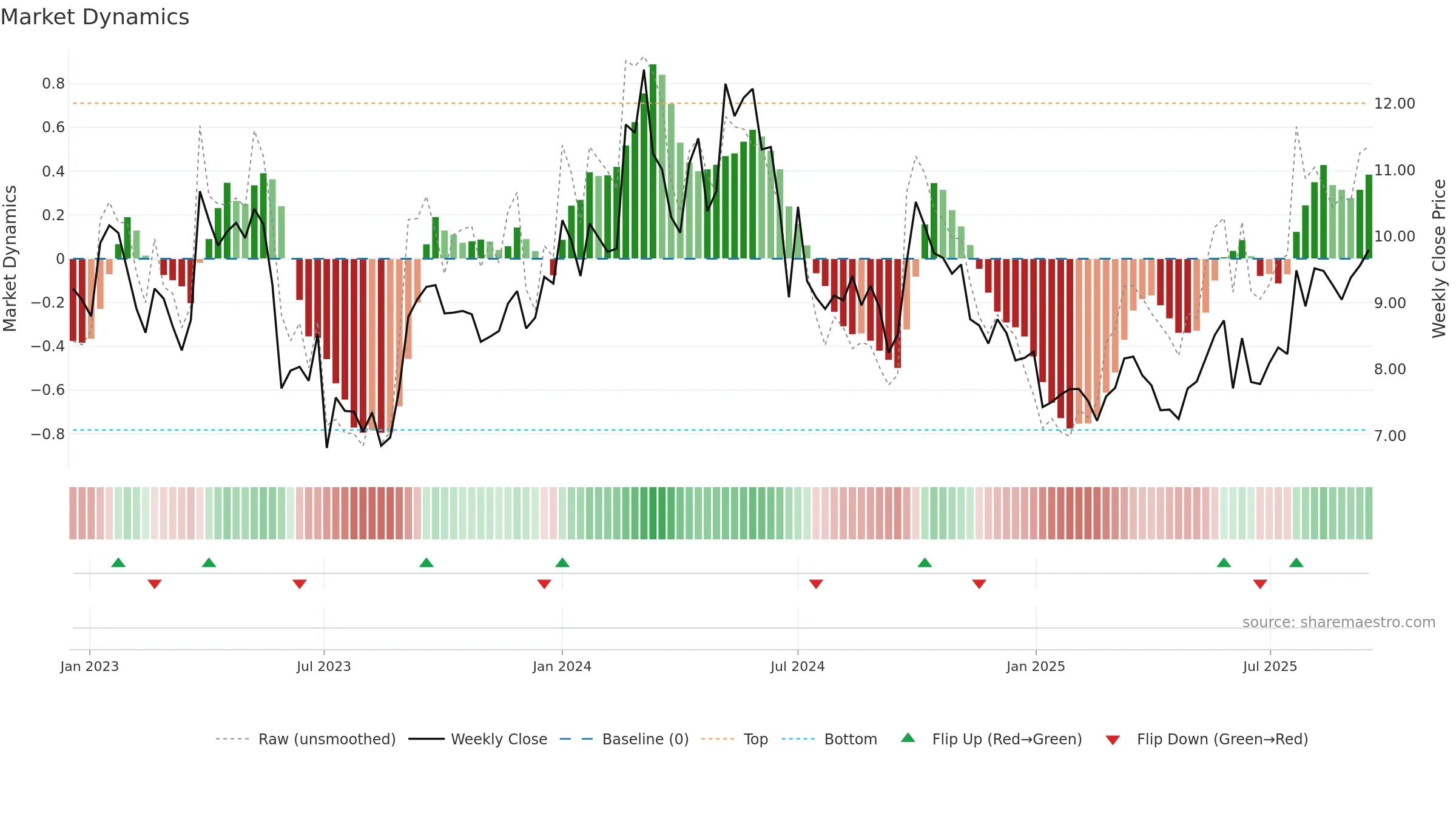
Task: Click the Jul 2023 axis label
Action: pos(324,666)
